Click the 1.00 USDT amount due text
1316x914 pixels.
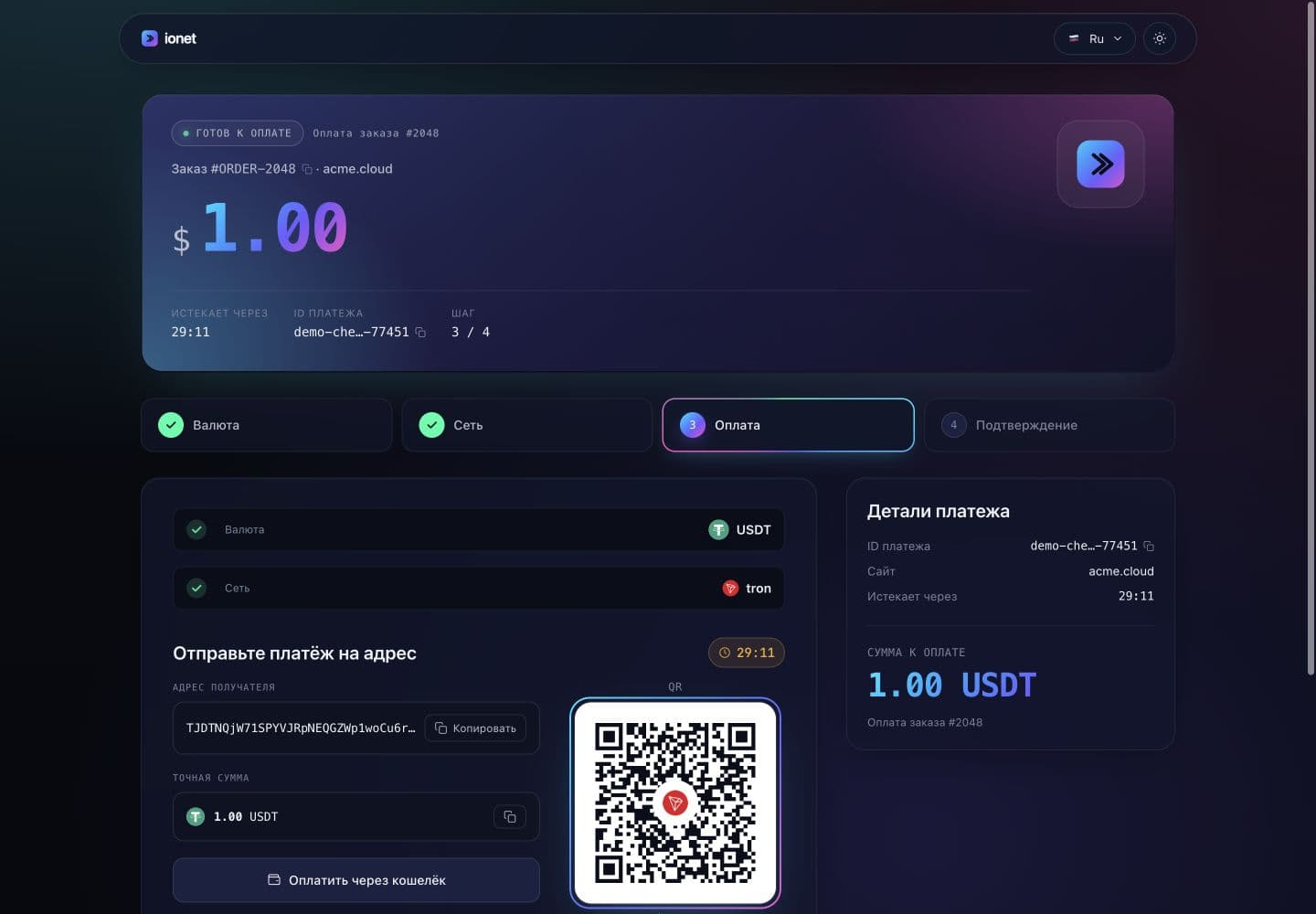pos(951,685)
